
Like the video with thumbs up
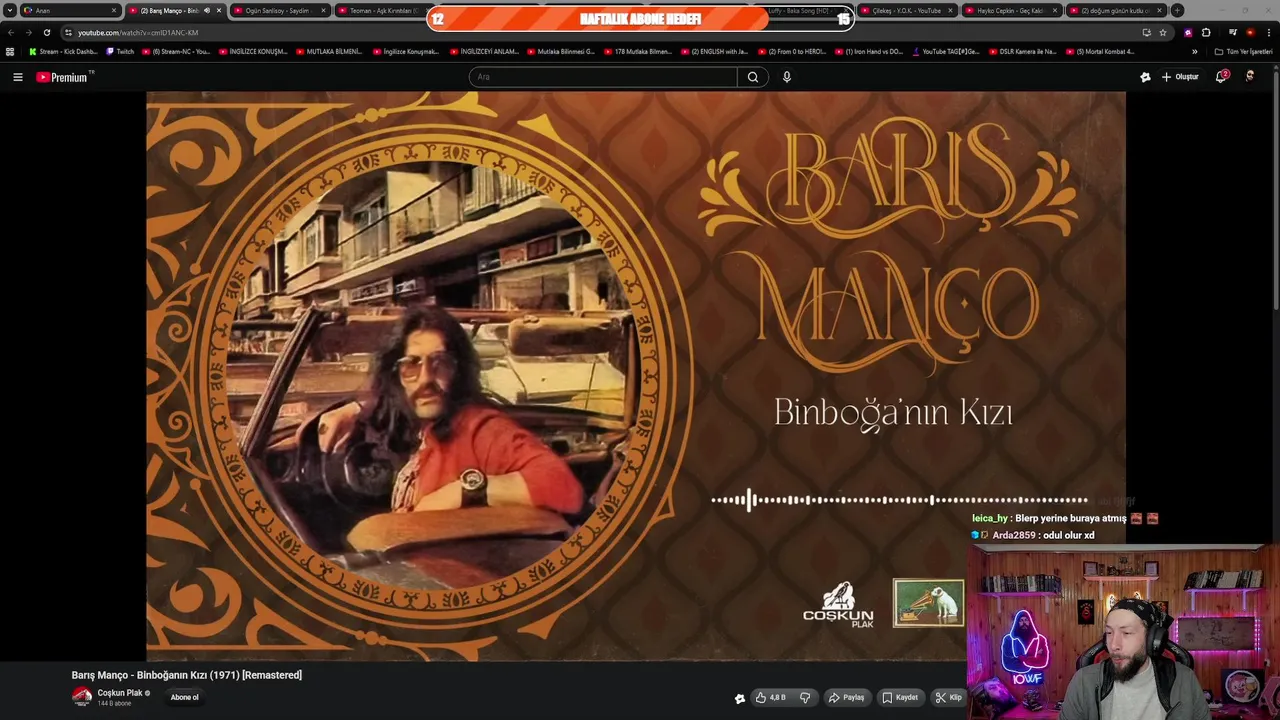771,698
